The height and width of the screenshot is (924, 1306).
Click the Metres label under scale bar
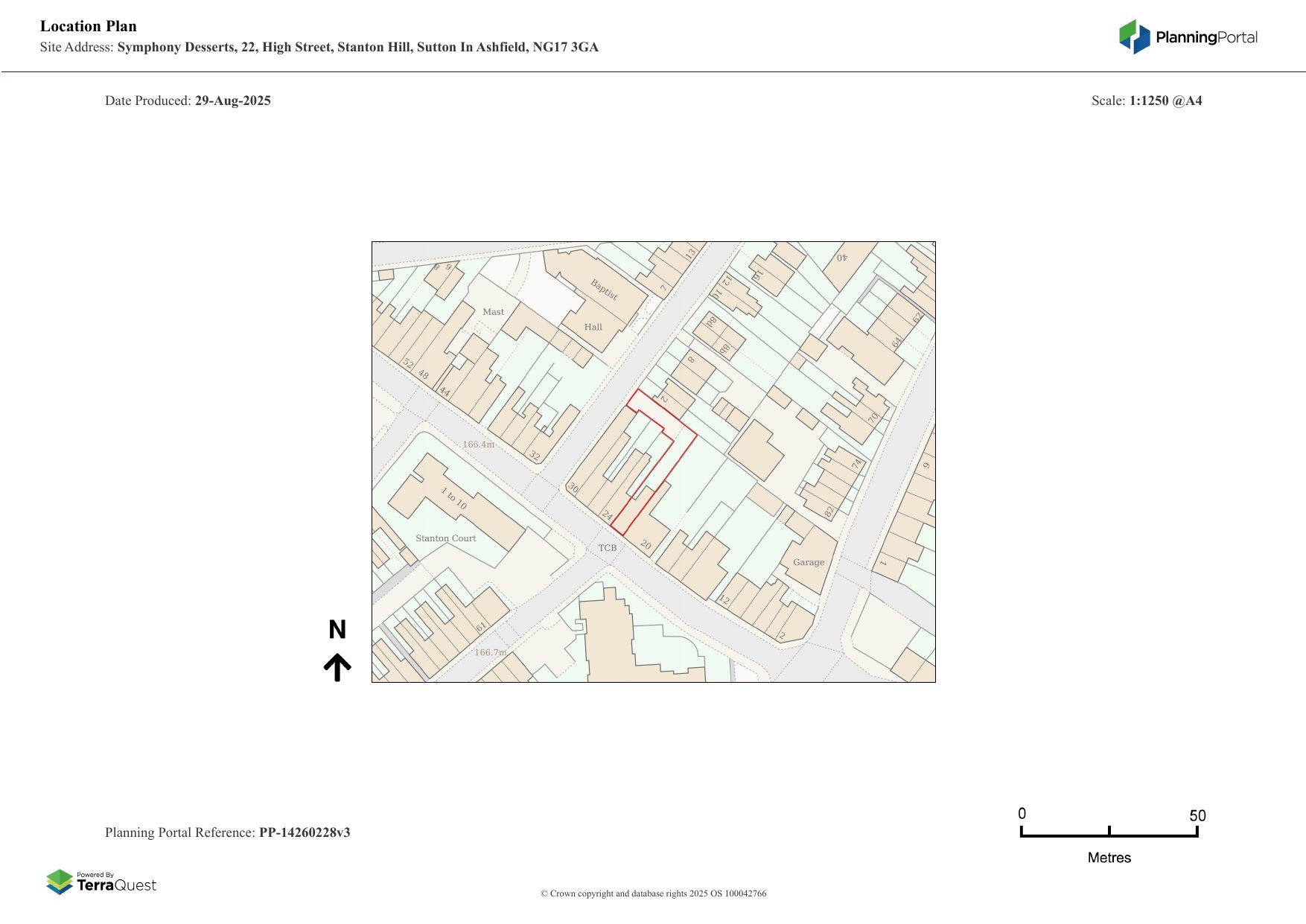tap(1109, 858)
